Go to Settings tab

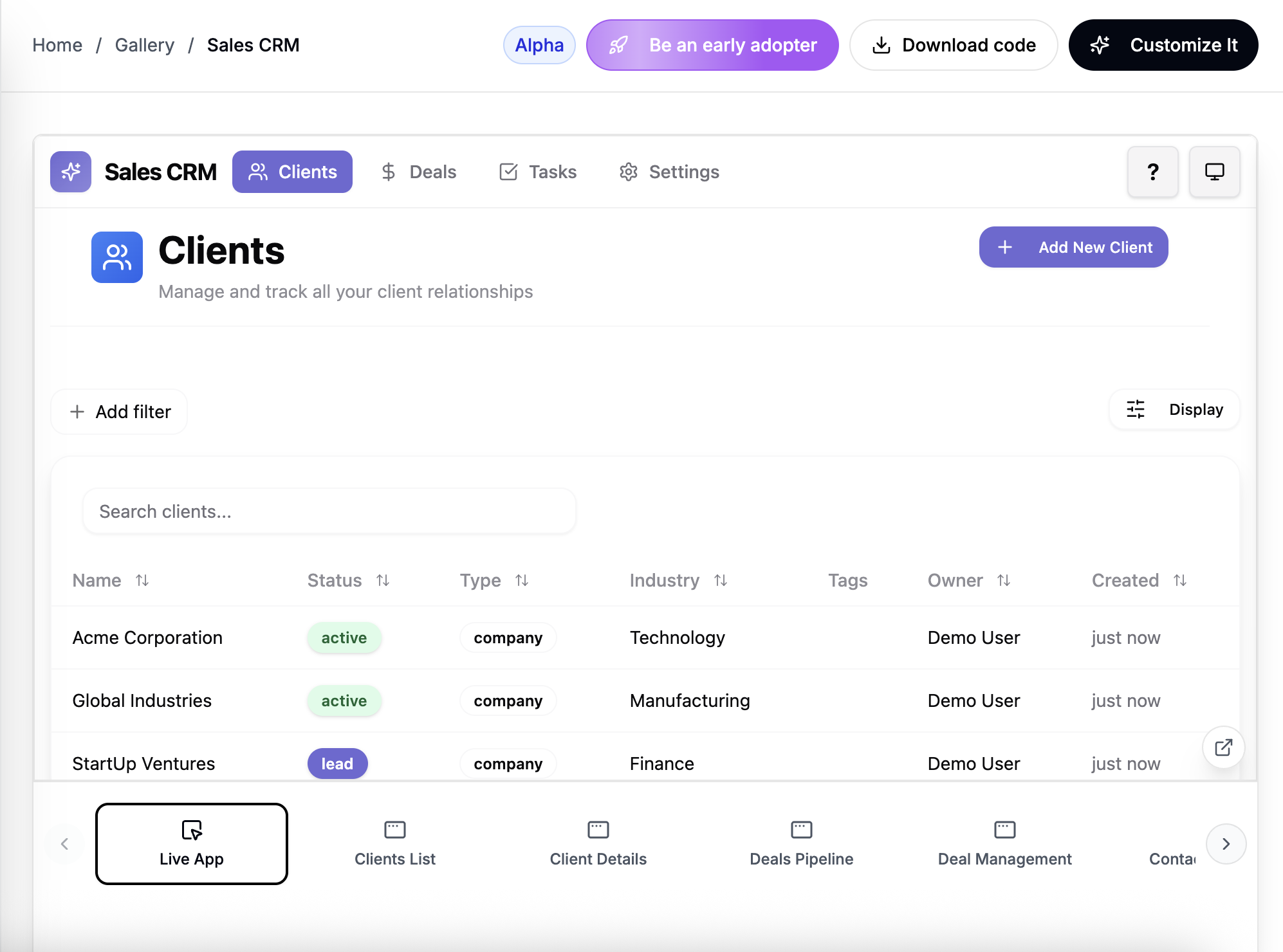point(669,172)
